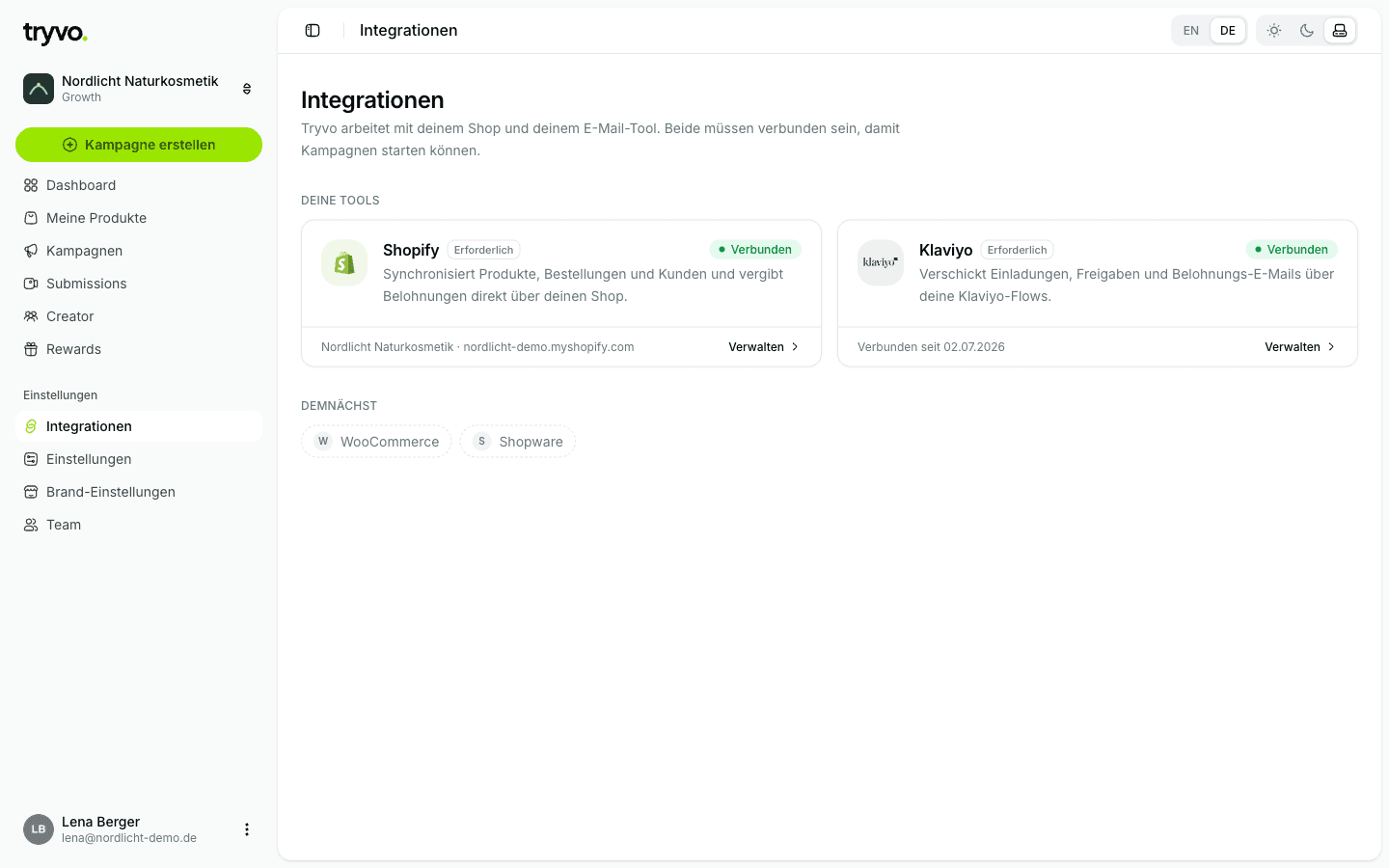Viewport: 1389px width, 868px height.
Task: Click the Meine Produkte bag icon
Action: pos(31,218)
